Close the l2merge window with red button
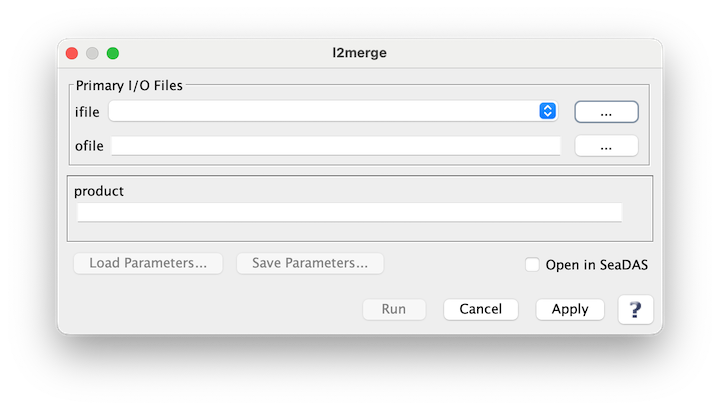This screenshot has width=720, height=410. point(72,53)
